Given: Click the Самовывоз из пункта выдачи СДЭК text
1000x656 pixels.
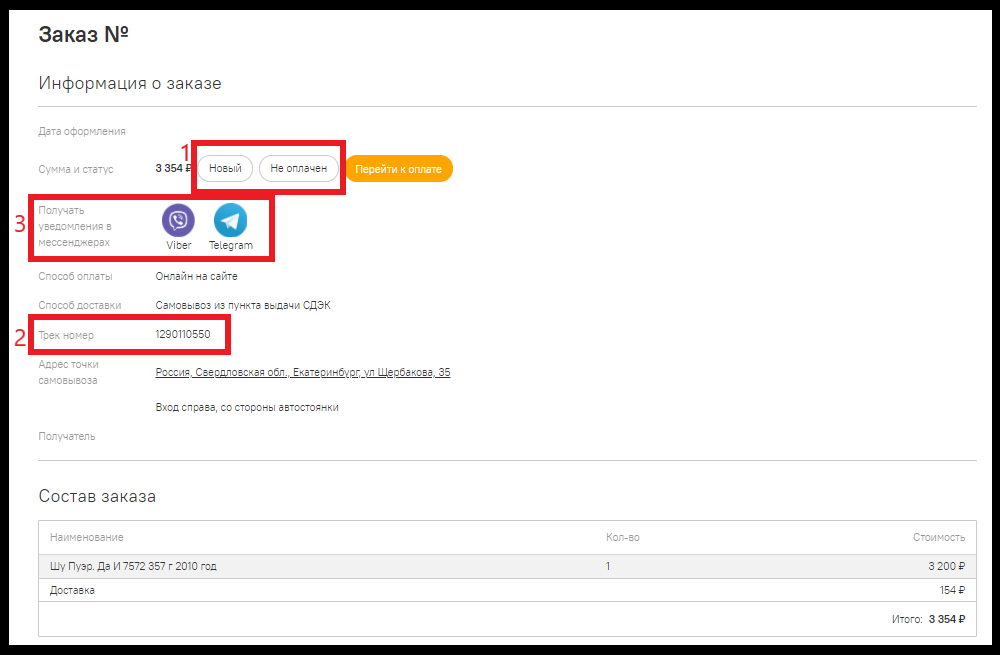Looking at the screenshot, I should 243,305.
